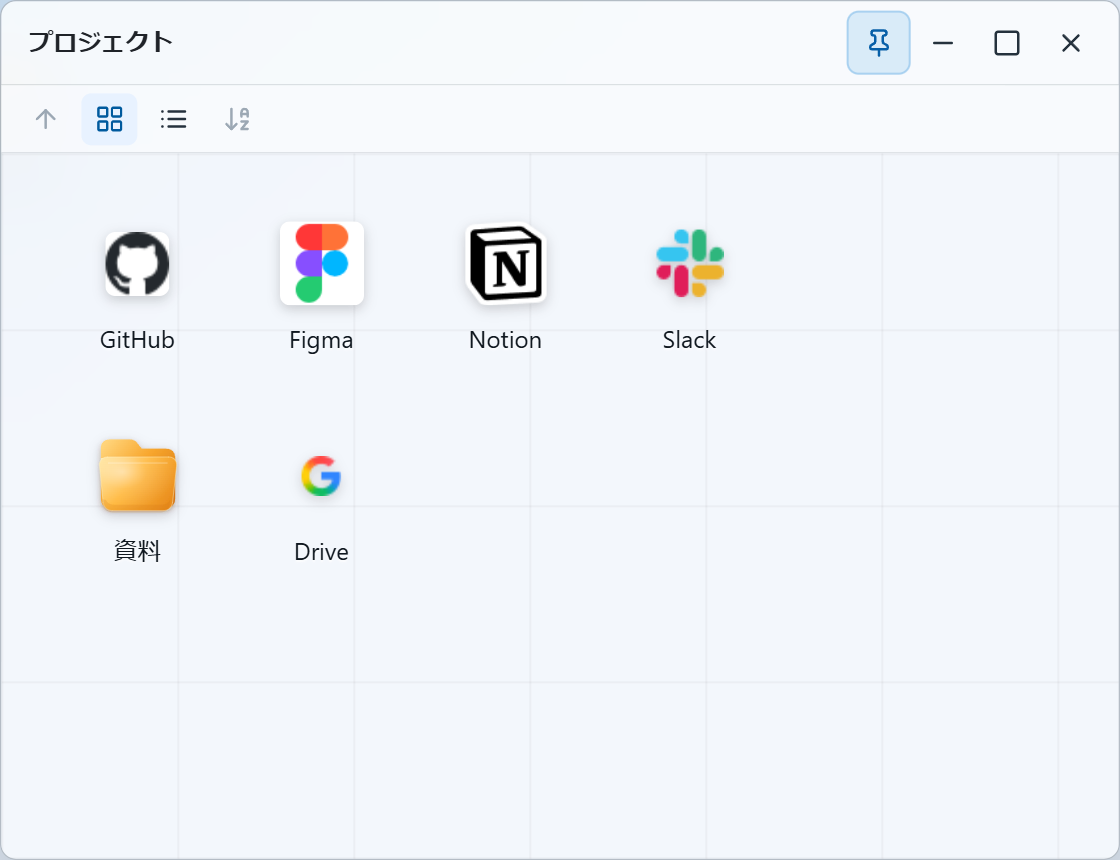The height and width of the screenshot is (860, 1120).
Task: Click the プロジェクト window title
Action: [x=101, y=42]
